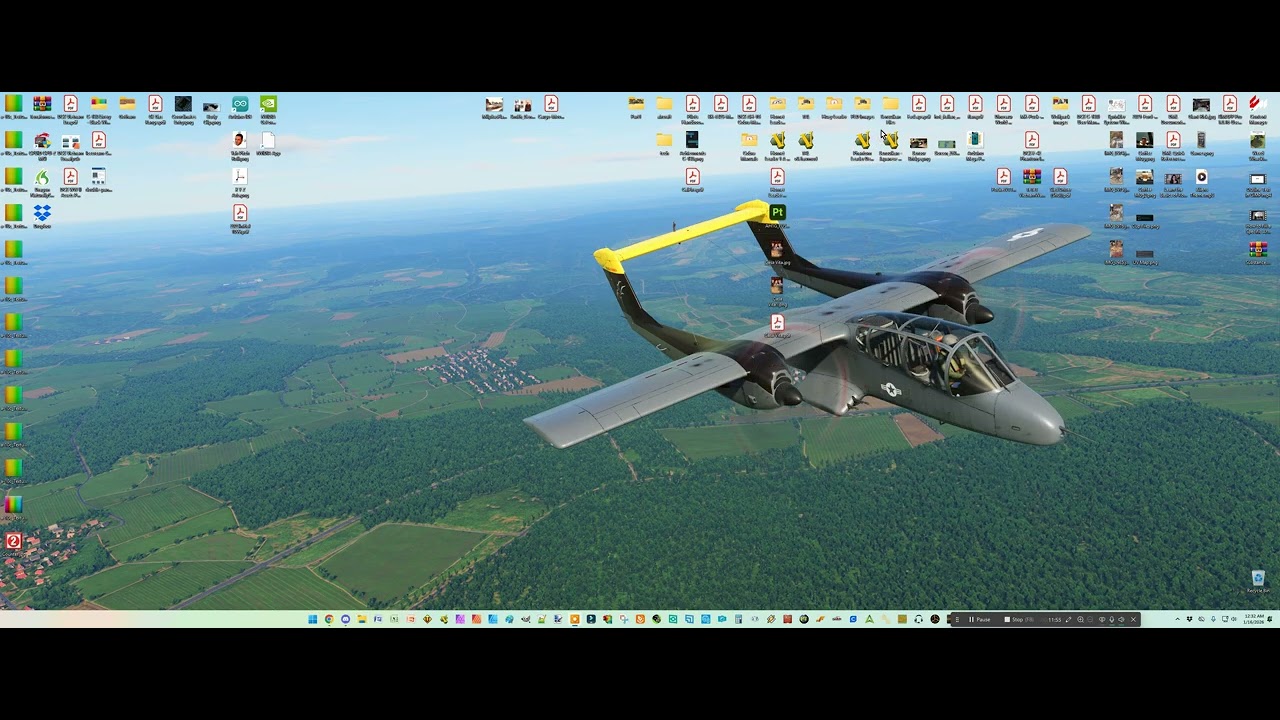Stop the screen recording

pyautogui.click(x=1018, y=619)
